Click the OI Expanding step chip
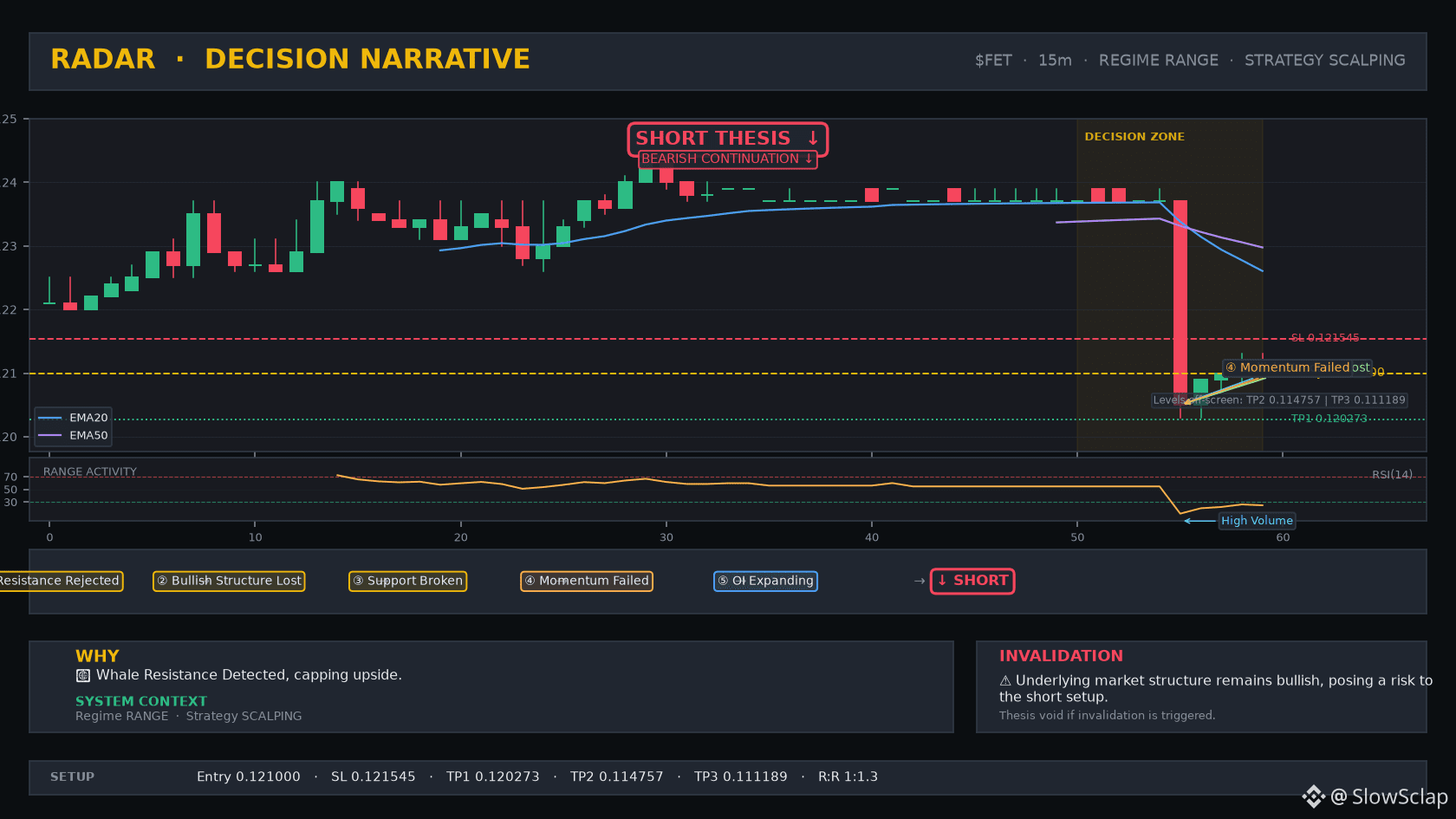1456x819 pixels. 765,581
